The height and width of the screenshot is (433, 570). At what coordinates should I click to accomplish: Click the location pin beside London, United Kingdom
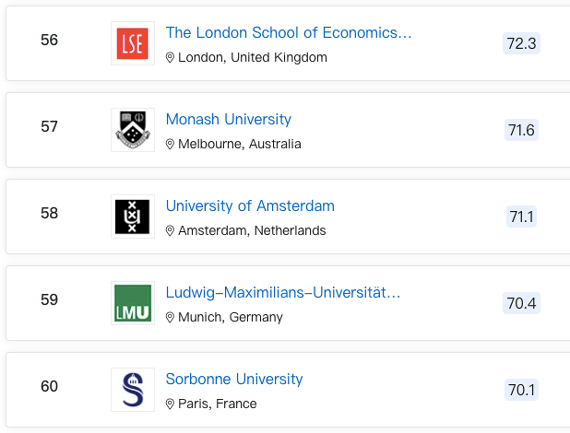[x=170, y=57]
